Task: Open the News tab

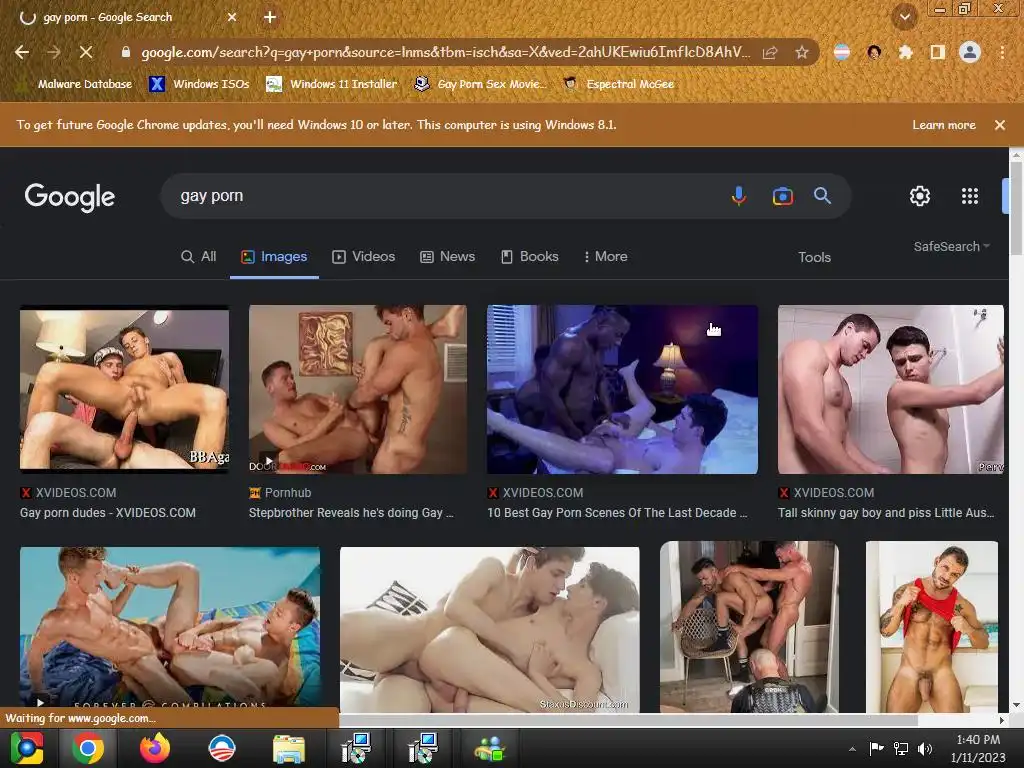Action: click(x=447, y=257)
